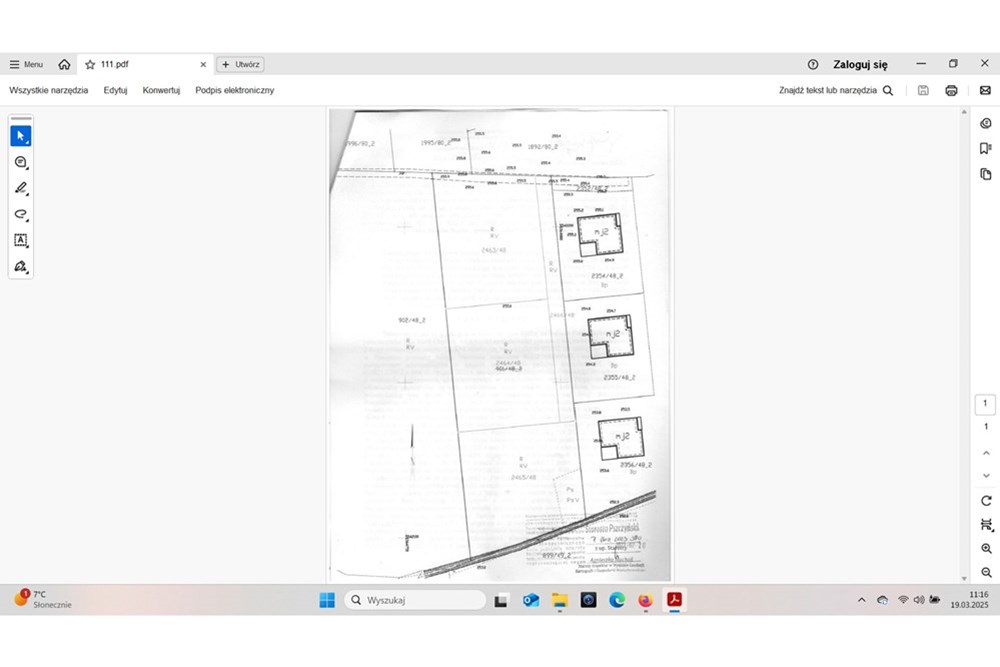Star the 111.pdf file as favorite
Screen dimensions: 1000x667
point(90,64)
